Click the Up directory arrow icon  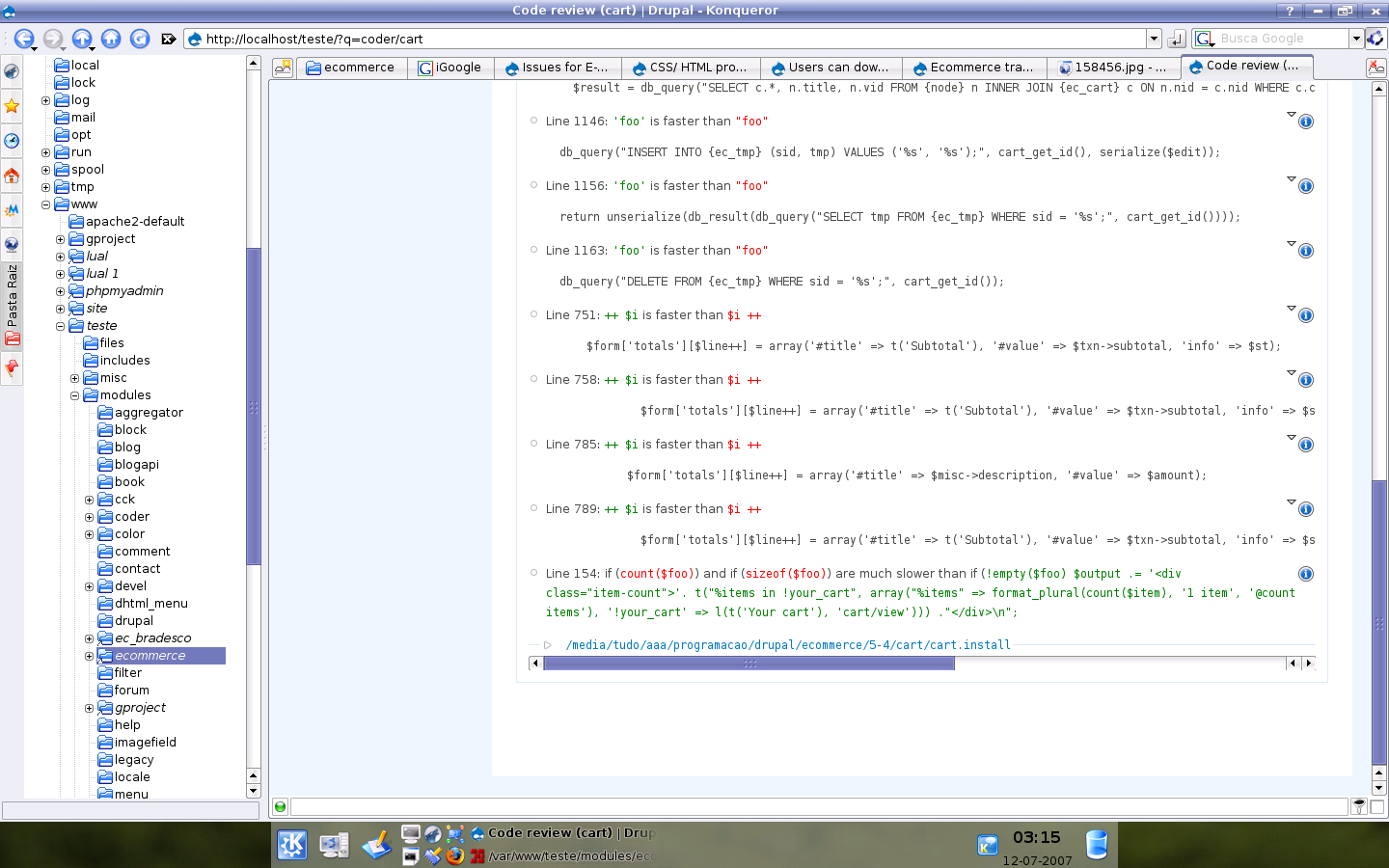[x=82, y=39]
